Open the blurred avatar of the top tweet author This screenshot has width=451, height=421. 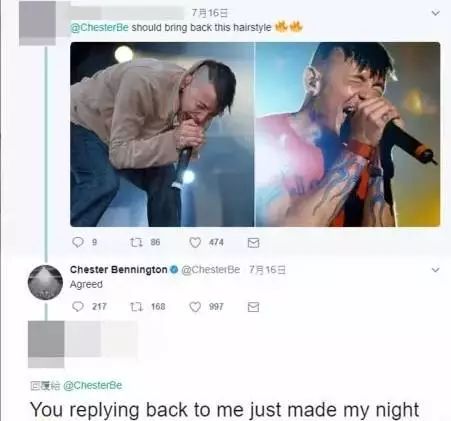[37, 23]
